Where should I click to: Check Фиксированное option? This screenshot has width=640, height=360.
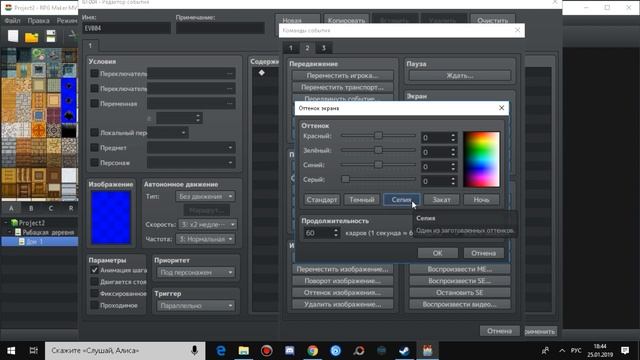click(x=94, y=293)
